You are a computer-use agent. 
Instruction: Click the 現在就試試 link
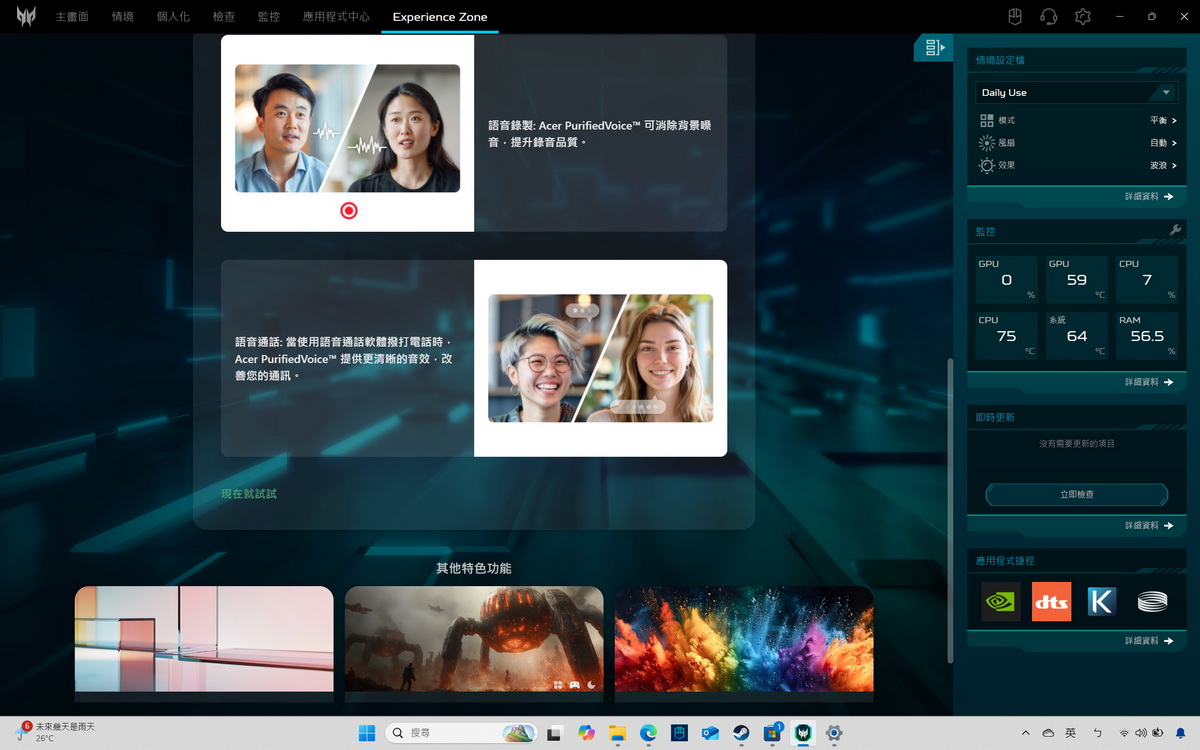click(x=249, y=494)
